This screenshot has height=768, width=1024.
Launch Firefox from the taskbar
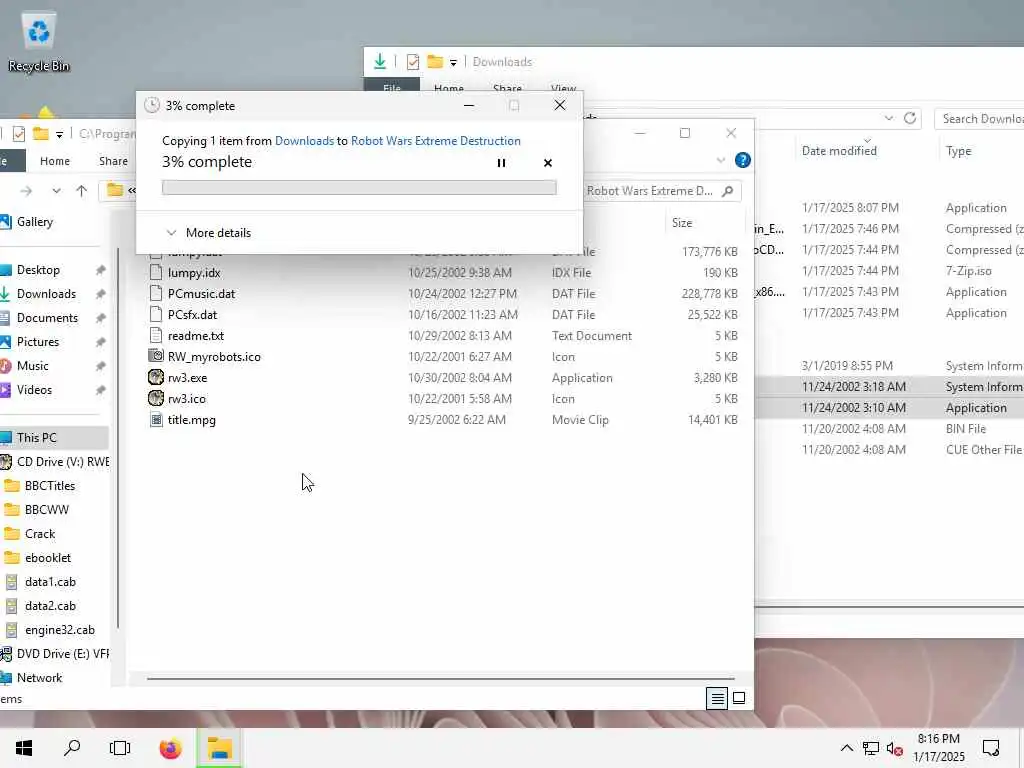170,748
